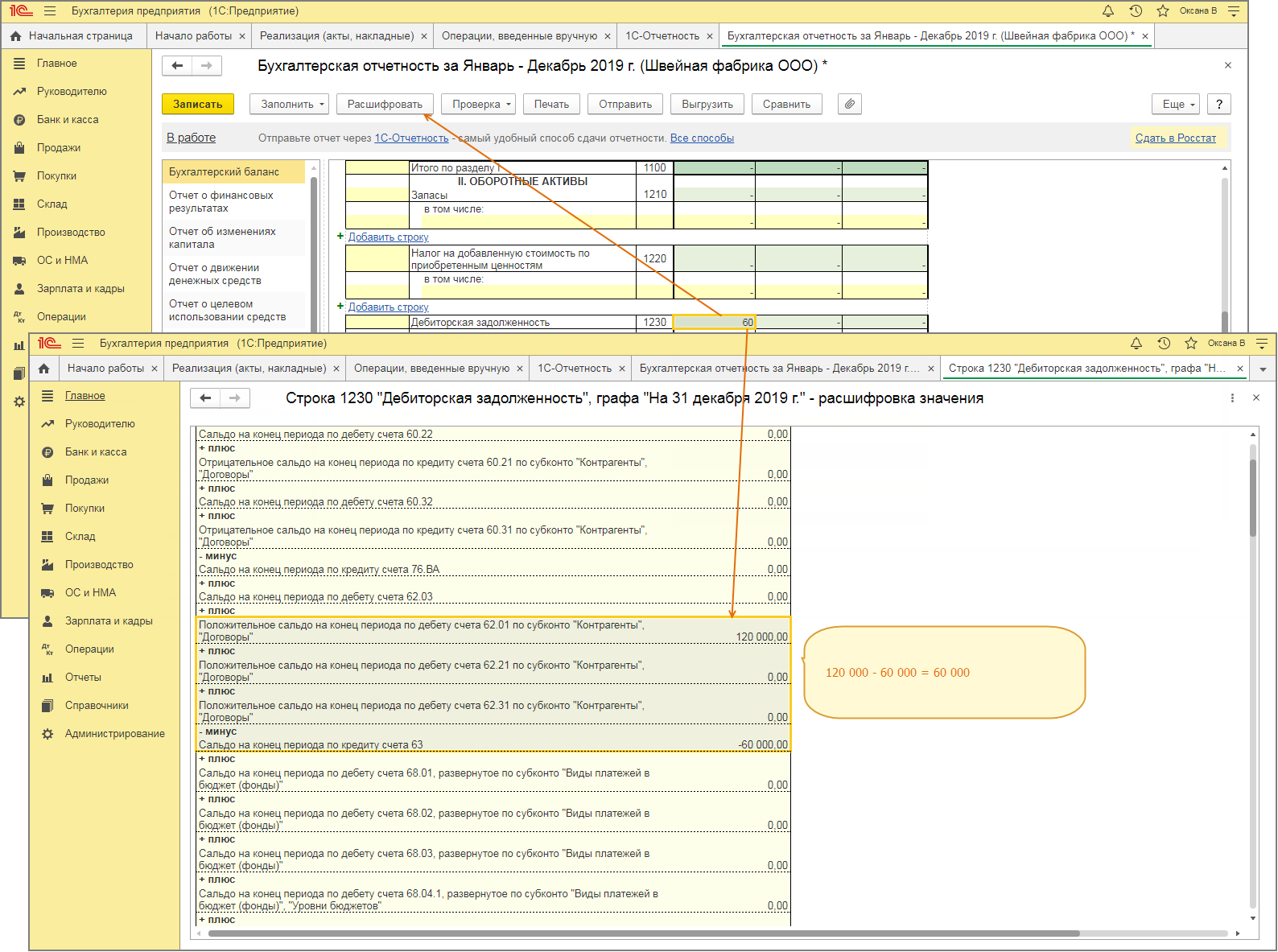Click Производство factory icon in front window sidebar

point(47,565)
